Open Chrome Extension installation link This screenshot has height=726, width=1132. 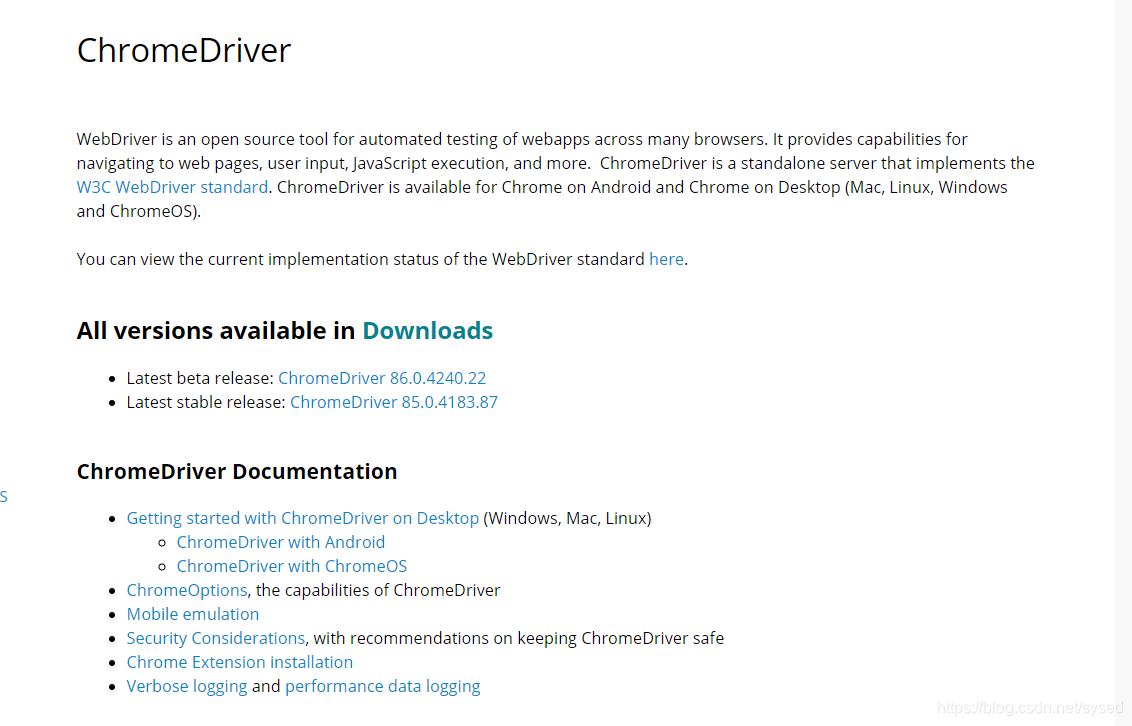click(x=240, y=662)
